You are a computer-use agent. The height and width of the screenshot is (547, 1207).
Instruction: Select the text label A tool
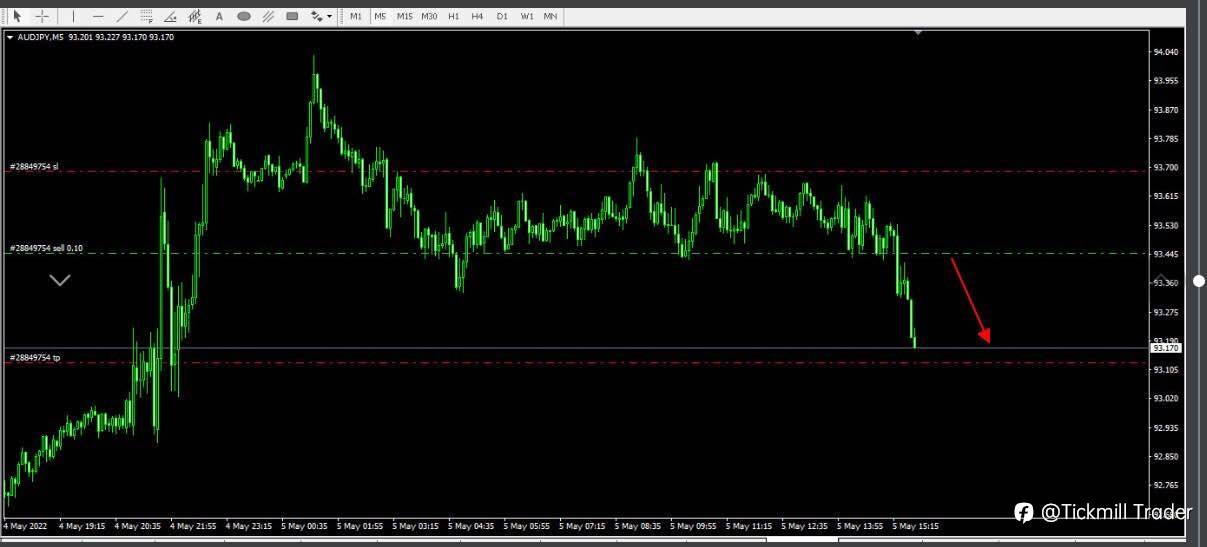click(x=219, y=16)
